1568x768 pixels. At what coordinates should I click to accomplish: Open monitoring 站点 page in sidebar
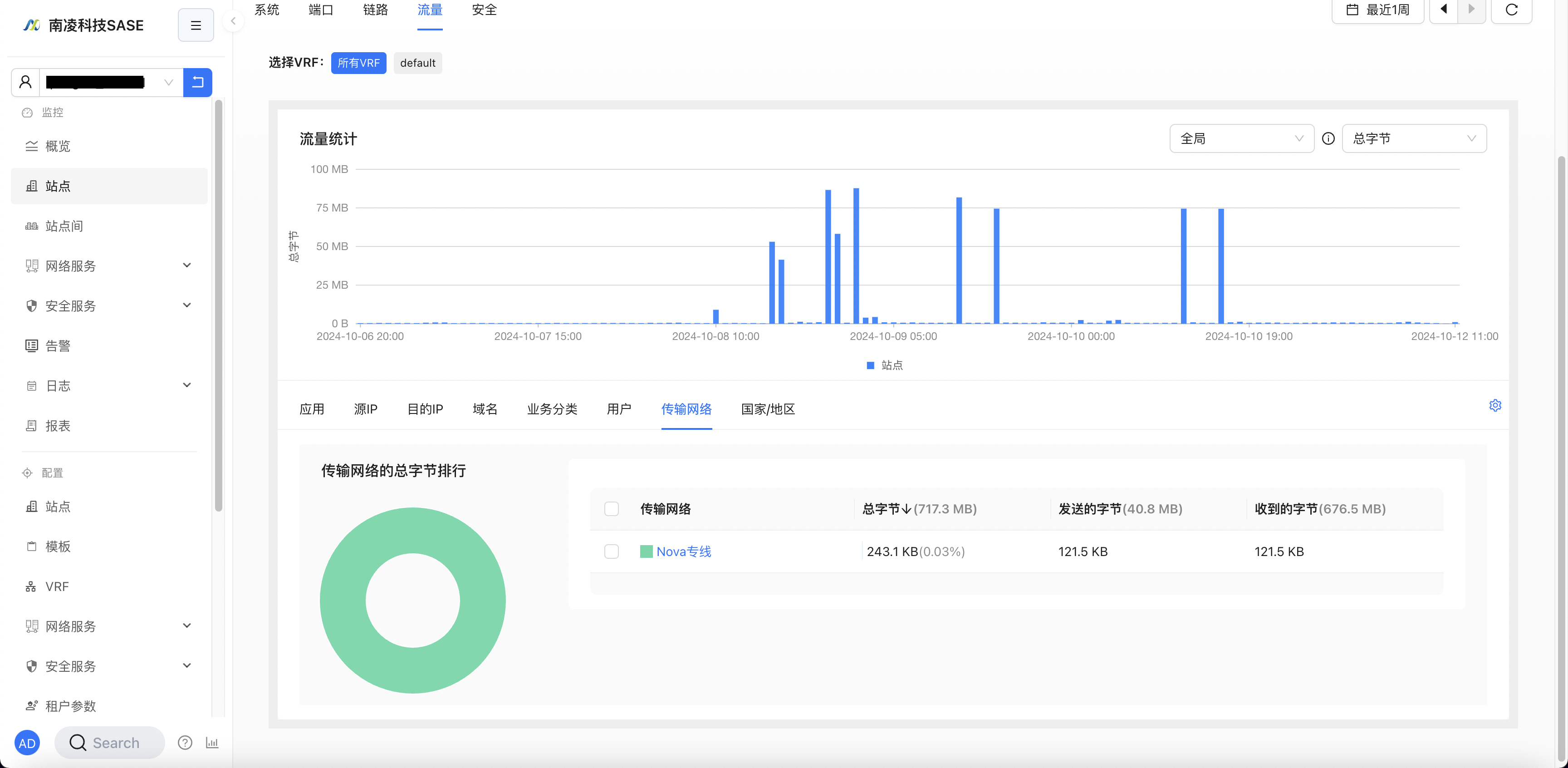pos(109,186)
